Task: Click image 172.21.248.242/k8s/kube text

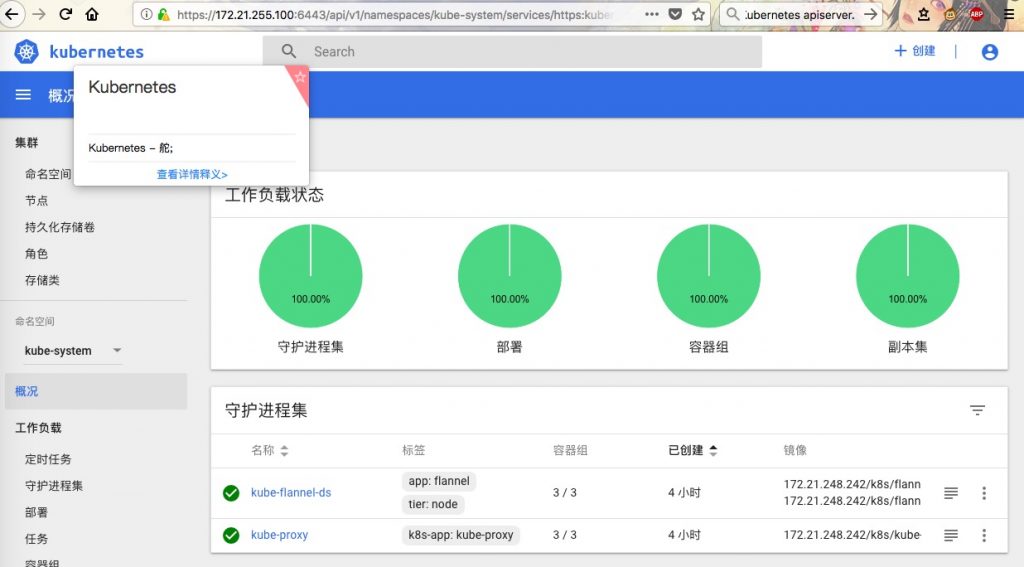Action: pyautogui.click(x=852, y=535)
